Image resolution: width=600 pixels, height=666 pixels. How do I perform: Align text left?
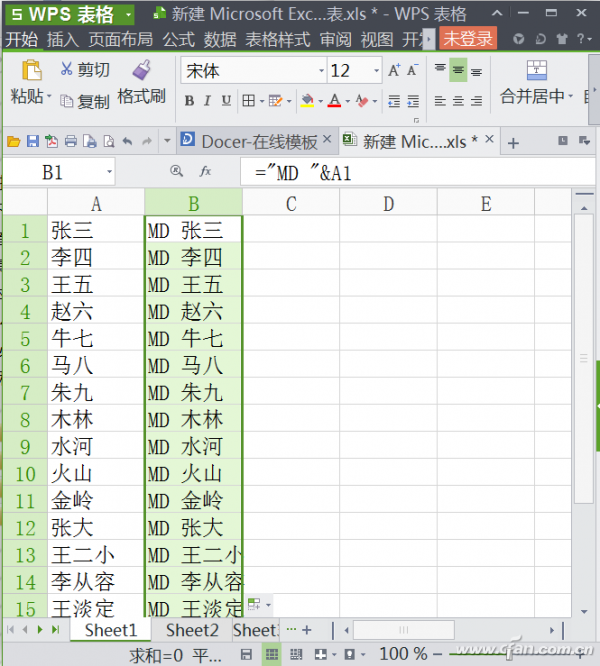pos(440,101)
